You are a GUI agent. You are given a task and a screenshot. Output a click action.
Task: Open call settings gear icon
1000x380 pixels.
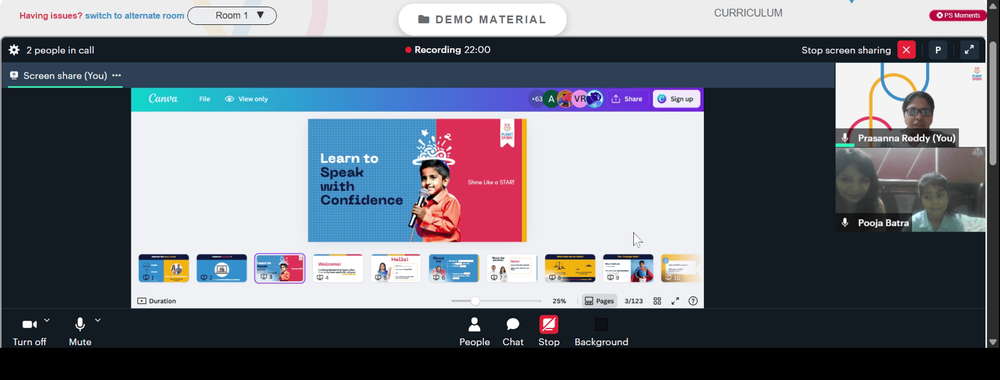coord(14,50)
